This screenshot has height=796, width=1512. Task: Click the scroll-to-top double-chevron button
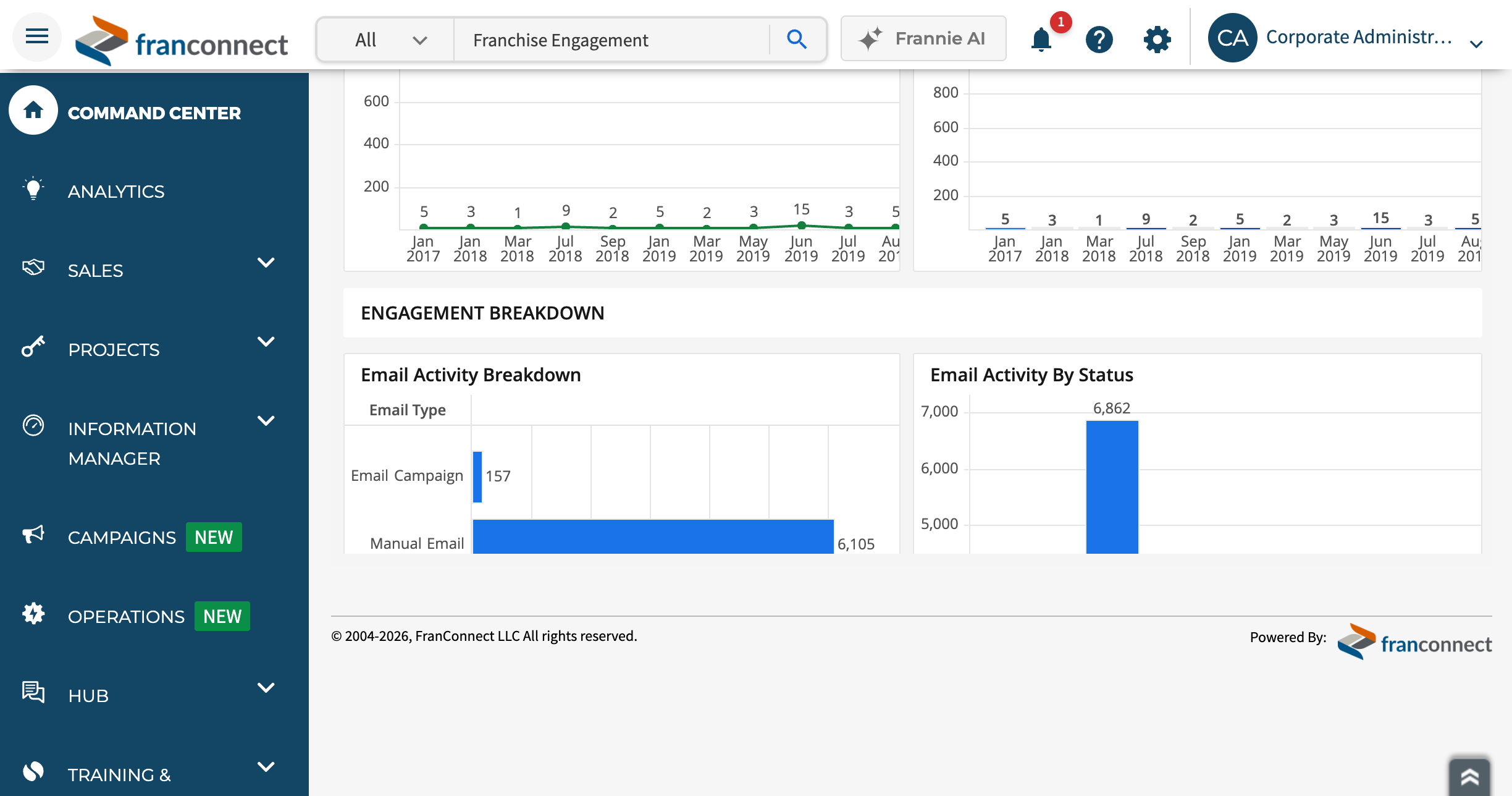coord(1470,777)
